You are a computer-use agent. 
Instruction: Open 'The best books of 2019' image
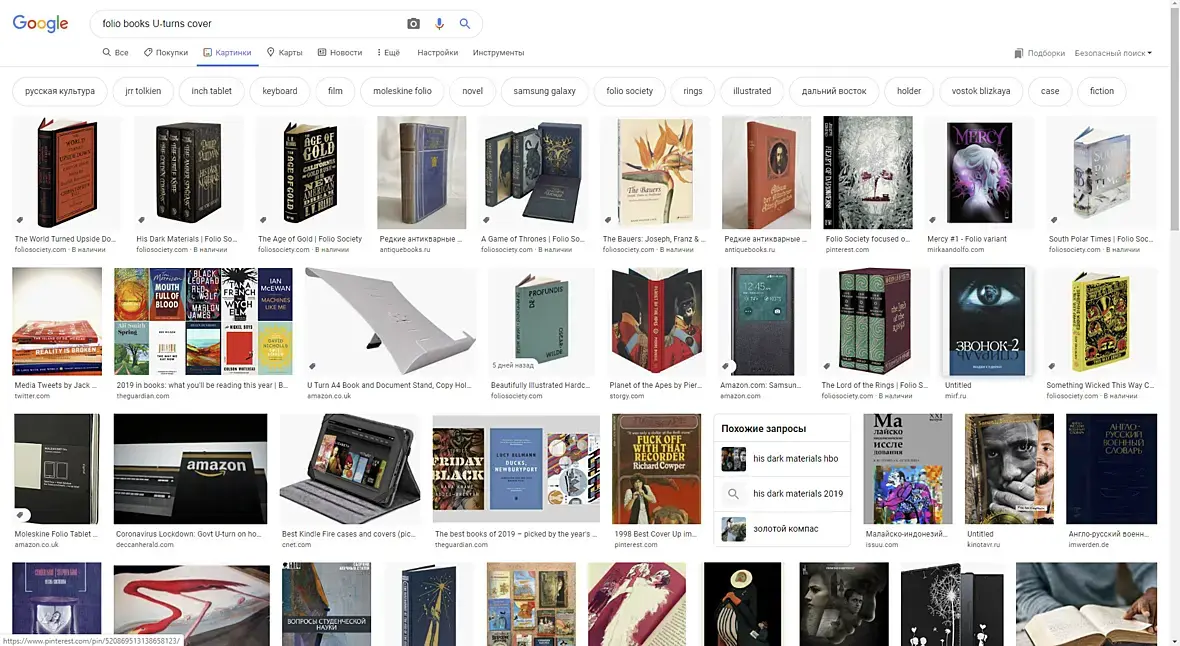(516, 468)
